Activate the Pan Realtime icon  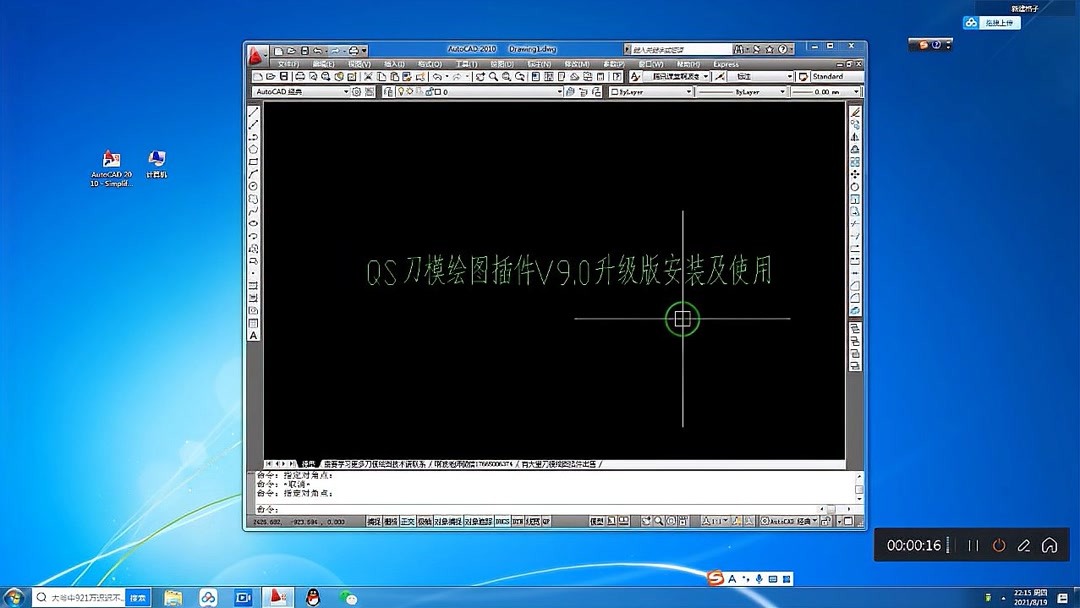coord(480,77)
